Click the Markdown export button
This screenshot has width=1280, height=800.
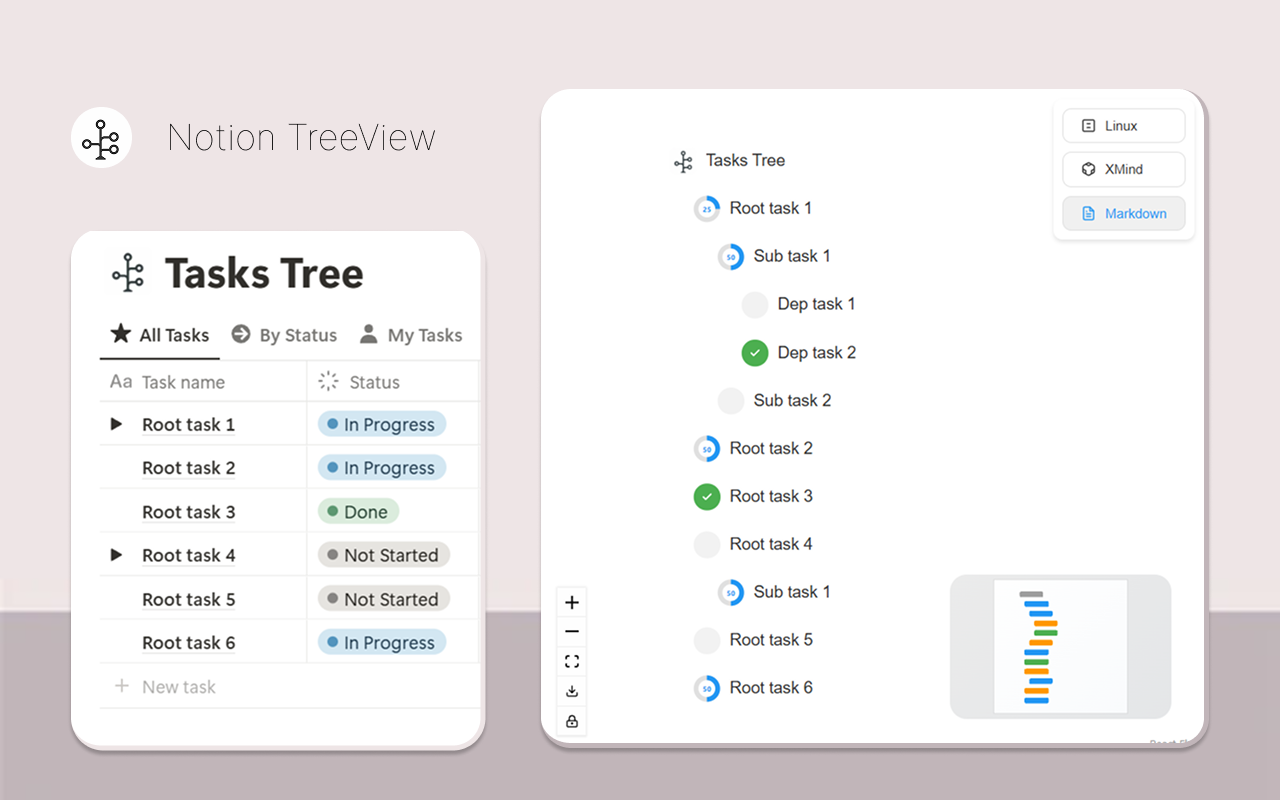(1124, 213)
